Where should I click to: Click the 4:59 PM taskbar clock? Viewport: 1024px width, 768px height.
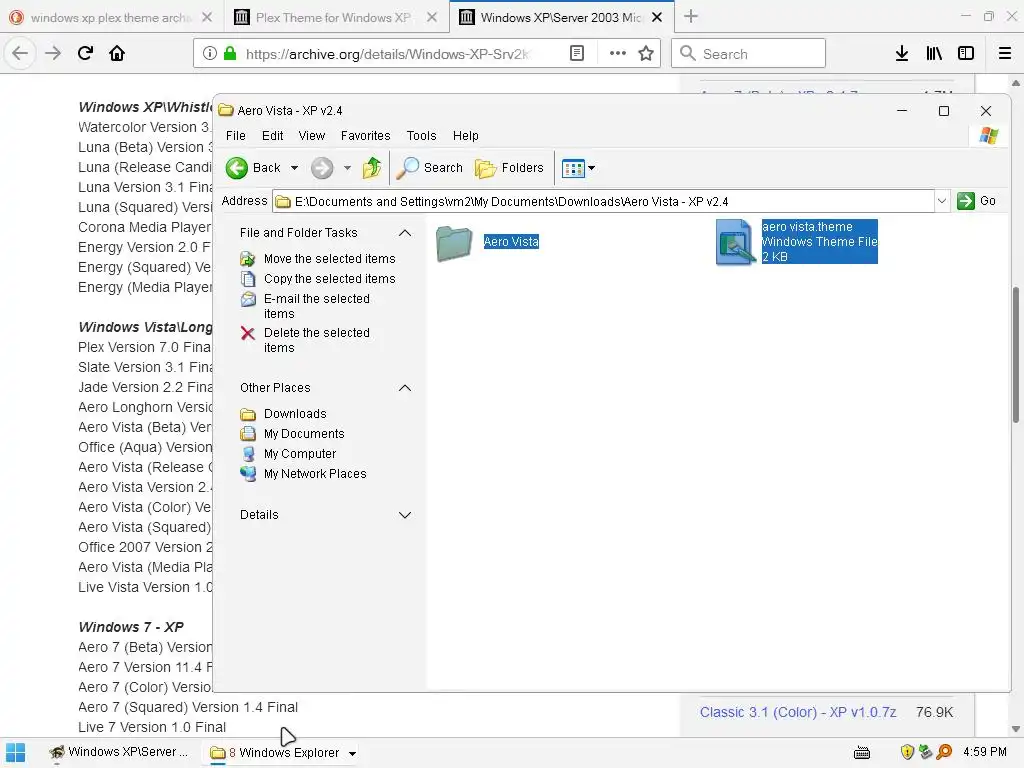point(985,752)
